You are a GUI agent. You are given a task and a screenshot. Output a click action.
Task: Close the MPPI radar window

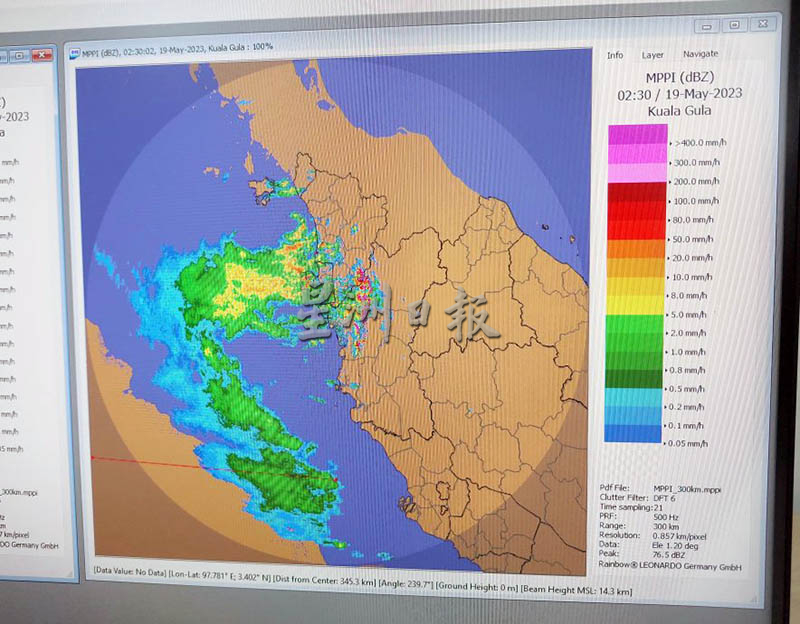765,24
